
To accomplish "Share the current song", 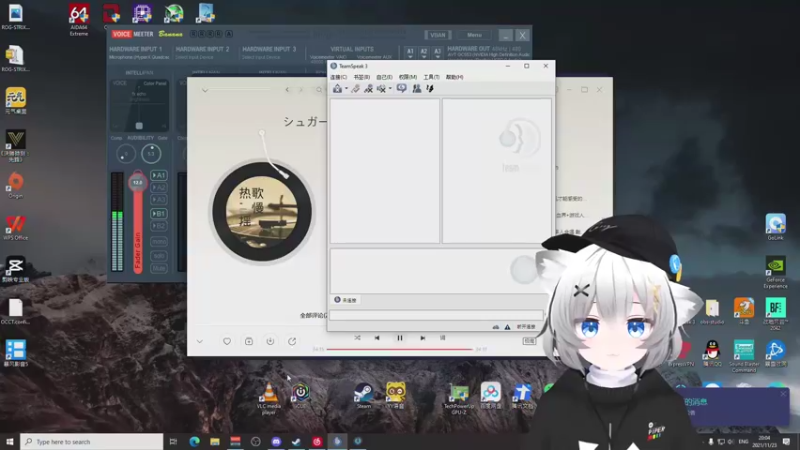I will (292, 341).
